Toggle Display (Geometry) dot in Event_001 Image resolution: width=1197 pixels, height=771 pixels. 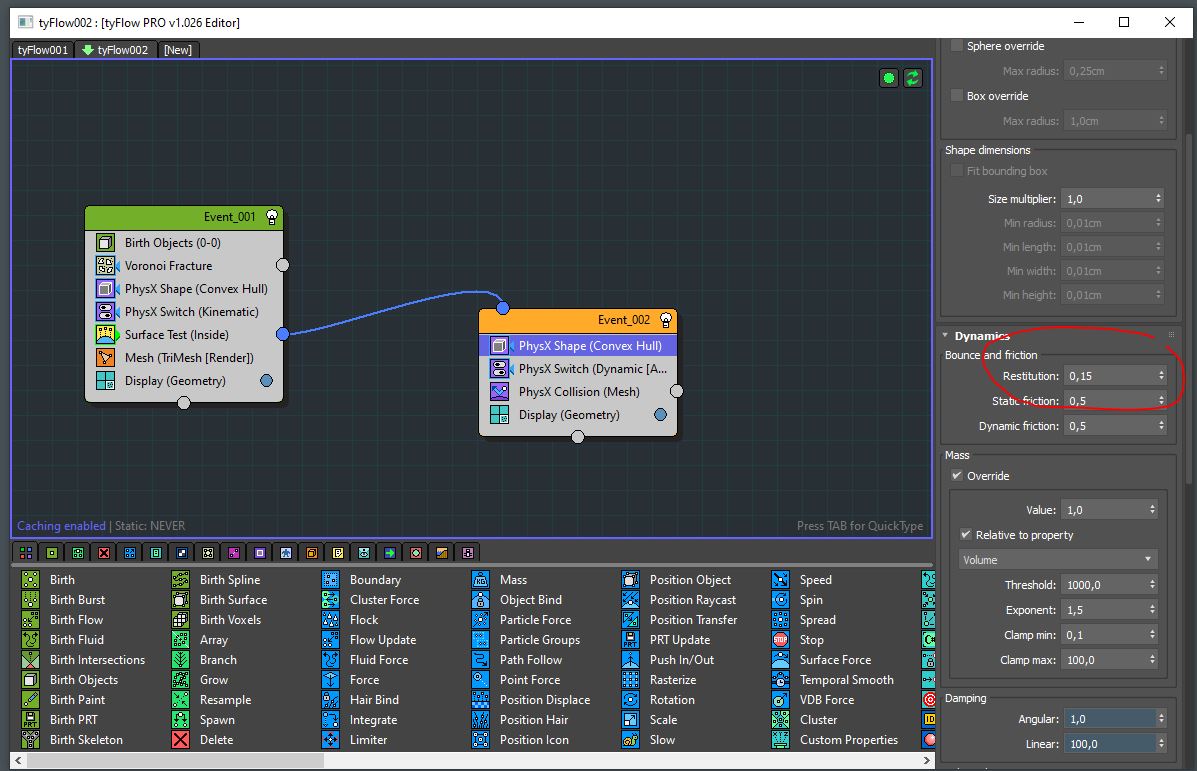[x=266, y=380]
